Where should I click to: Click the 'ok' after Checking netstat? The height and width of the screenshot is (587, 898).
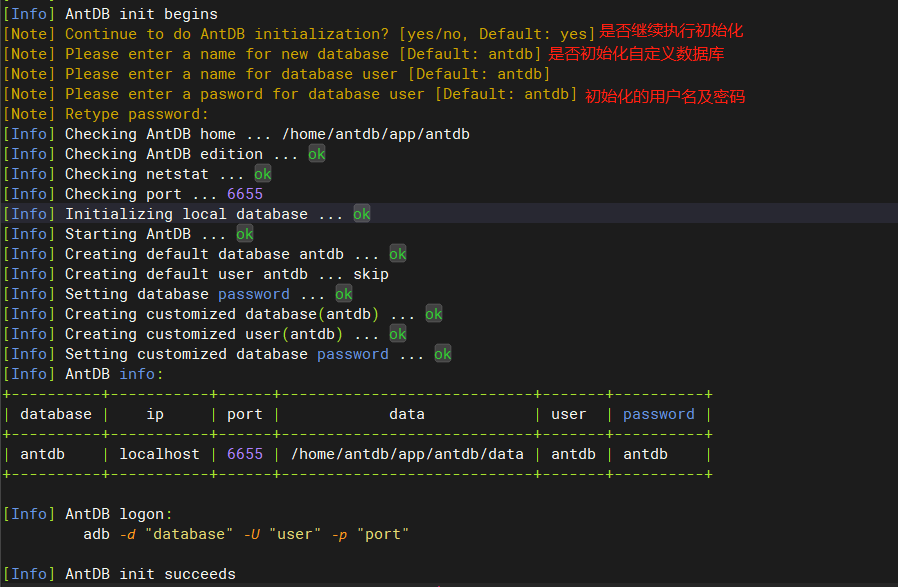coord(263,174)
